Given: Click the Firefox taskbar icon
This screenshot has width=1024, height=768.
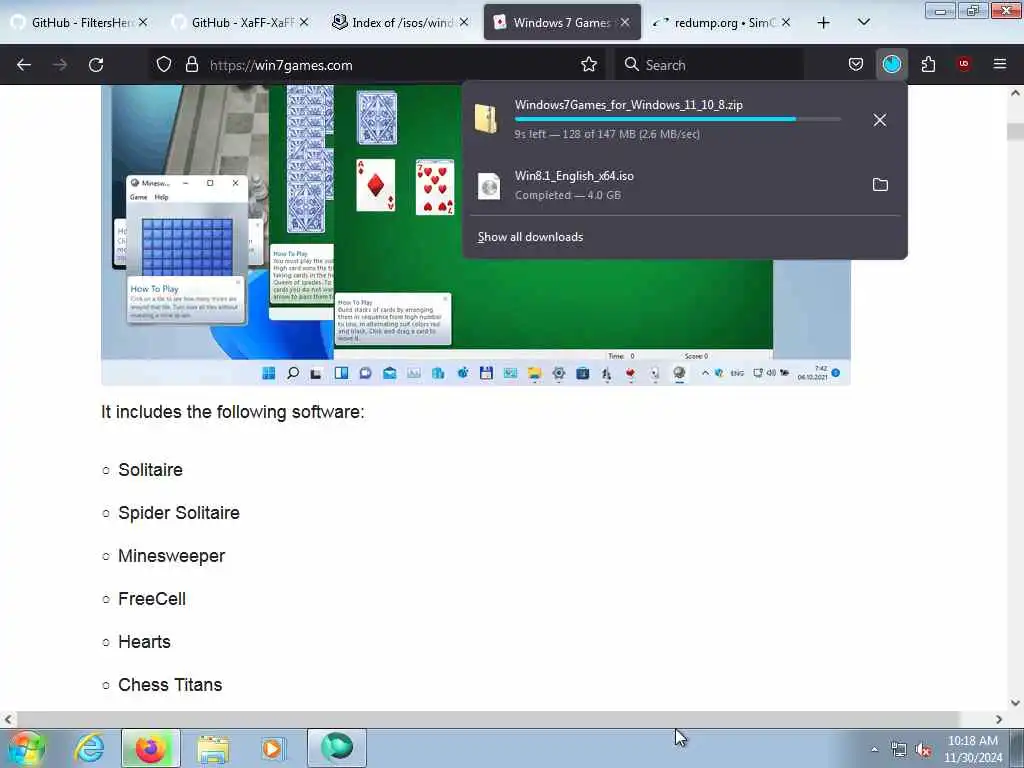Looking at the screenshot, I should (x=151, y=748).
